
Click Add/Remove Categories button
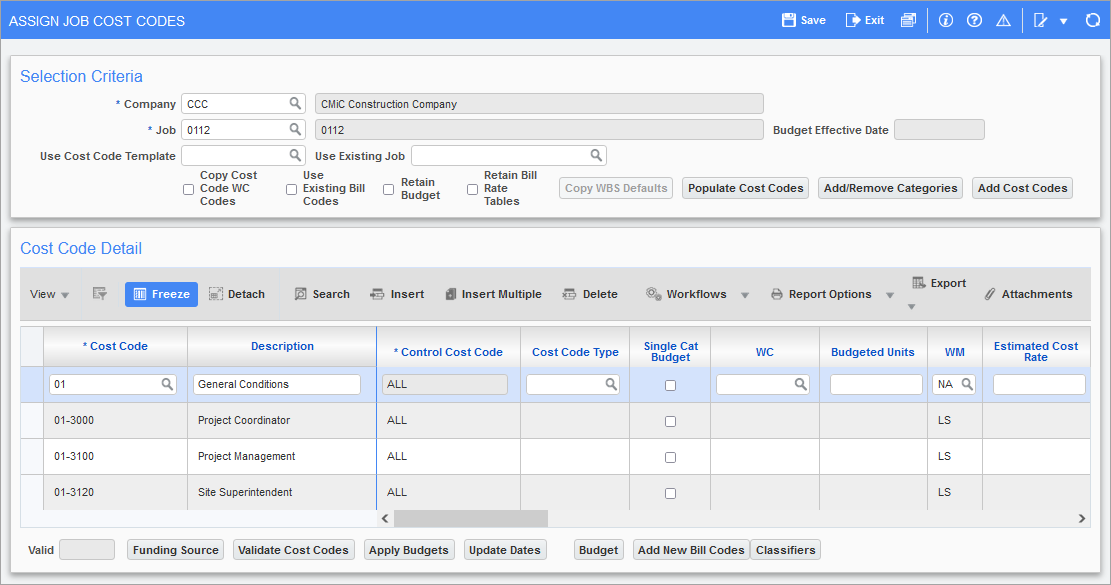tap(890, 188)
